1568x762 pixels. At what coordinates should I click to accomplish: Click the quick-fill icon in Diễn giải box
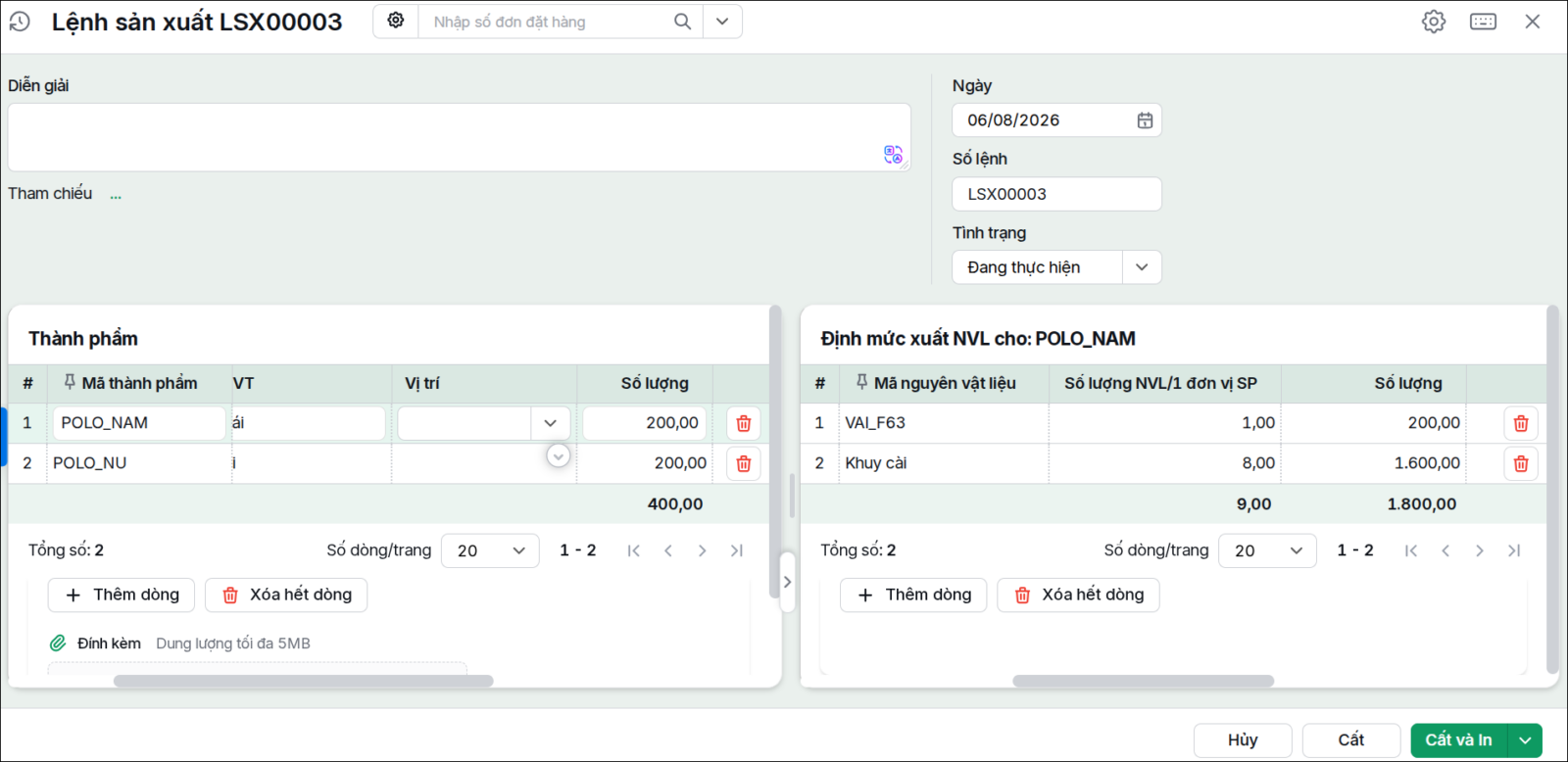(x=893, y=155)
